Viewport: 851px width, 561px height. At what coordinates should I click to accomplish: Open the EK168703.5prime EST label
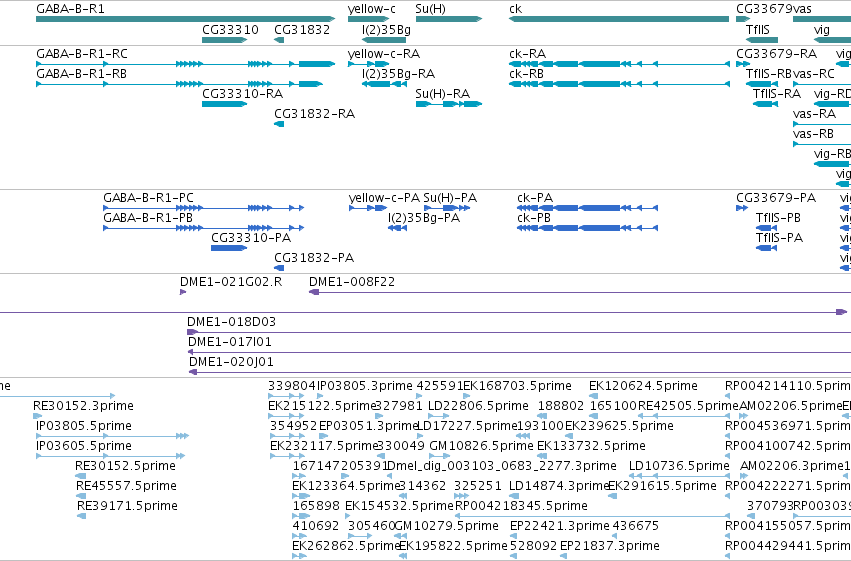coord(517,386)
